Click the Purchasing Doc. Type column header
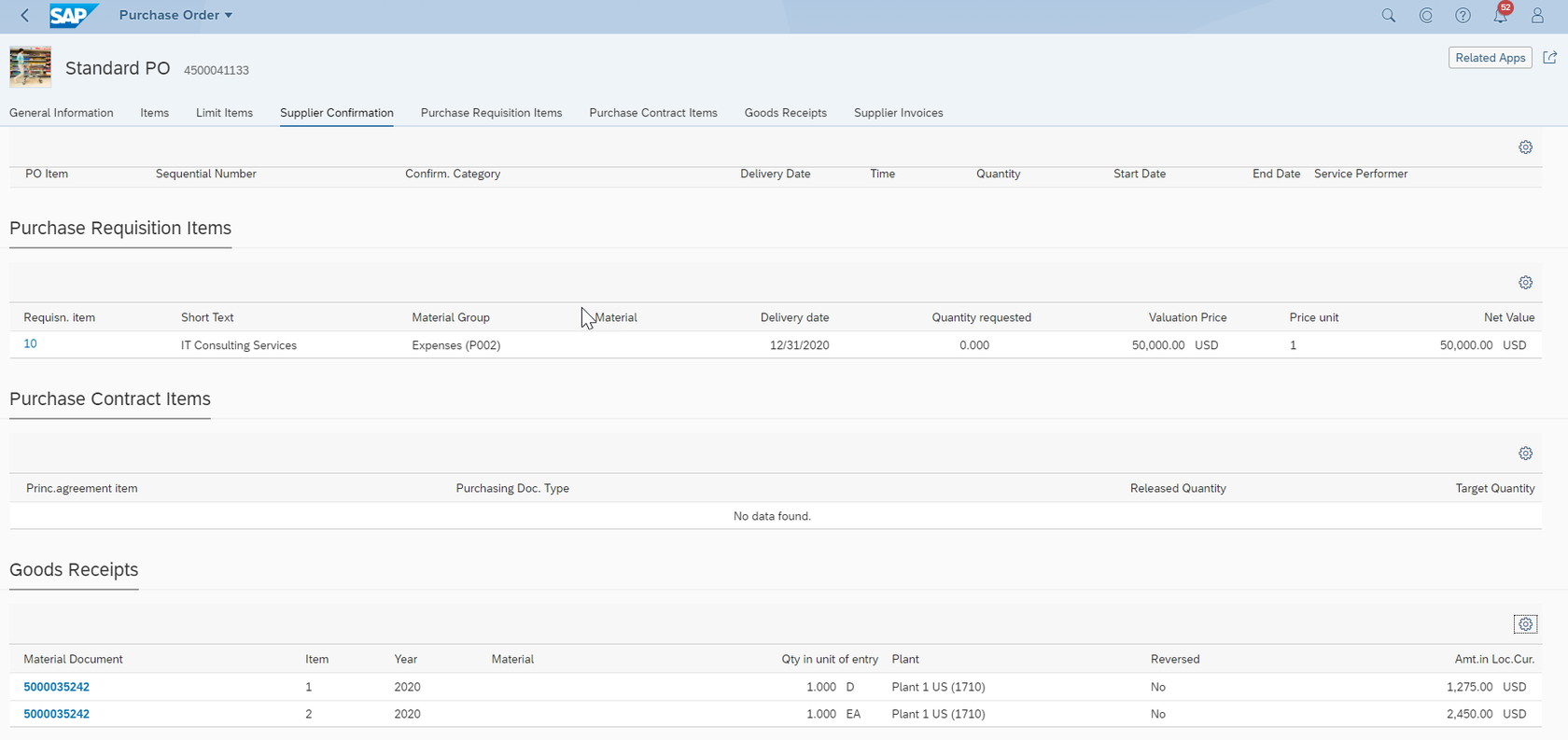 coord(512,488)
